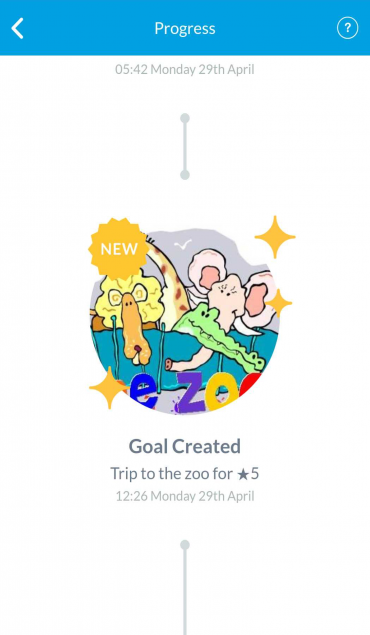Click the upper timeline connector line
This screenshot has width=370, height=635.
tap(185, 147)
